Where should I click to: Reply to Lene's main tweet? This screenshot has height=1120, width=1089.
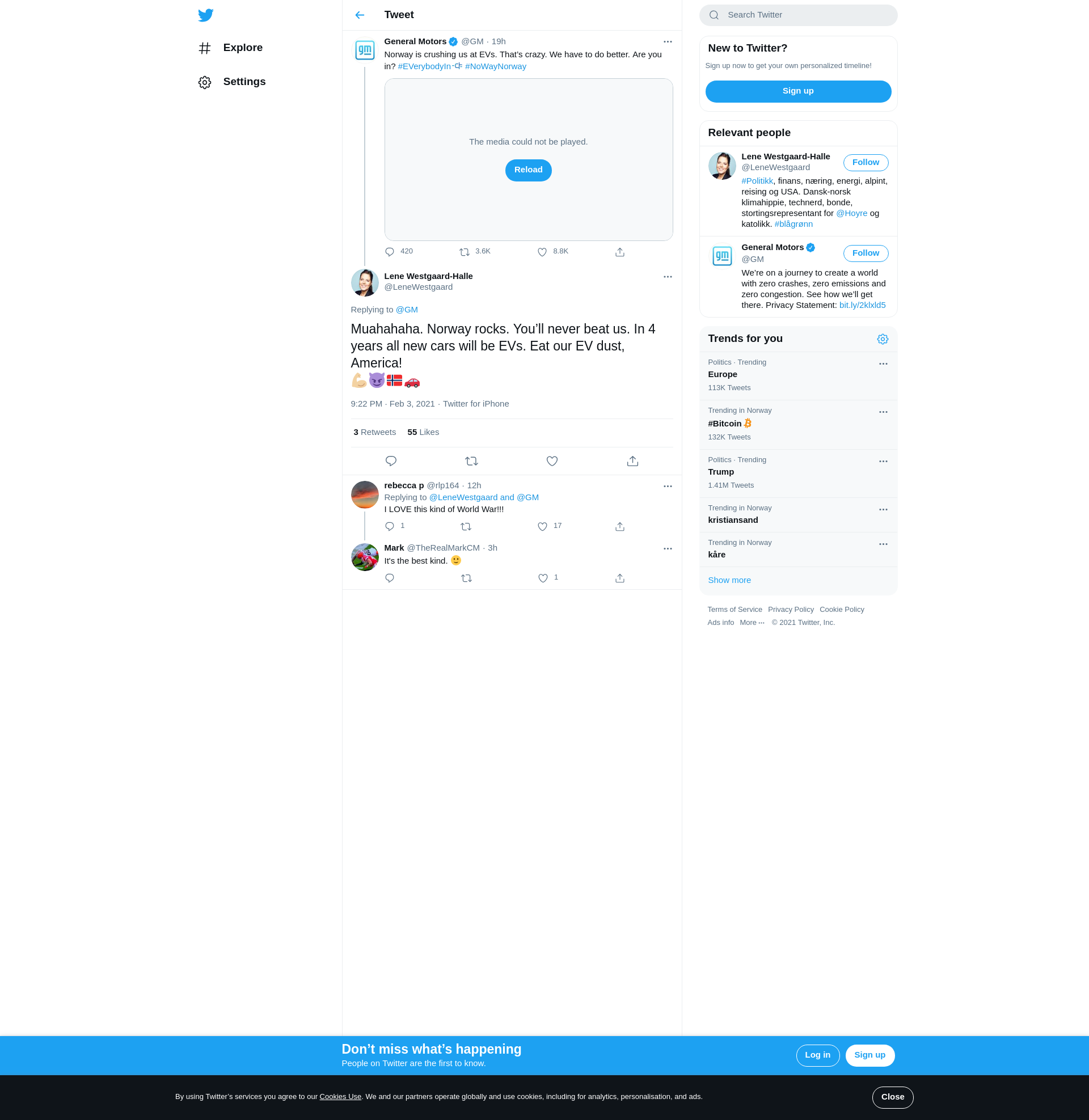click(x=391, y=461)
